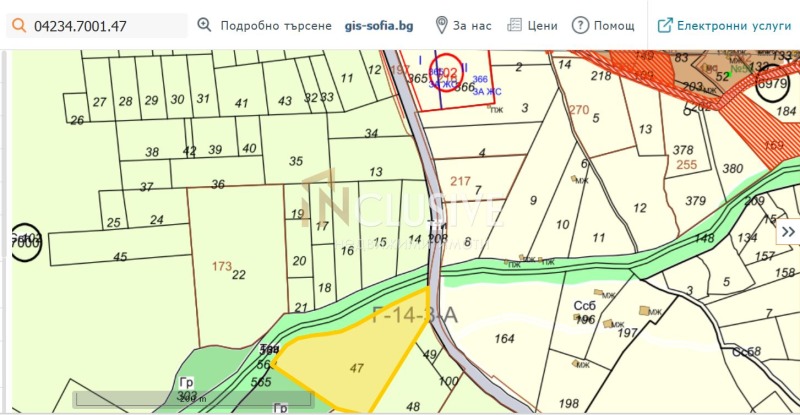Open Електронни услуги link
The image size is (800, 415).
pyautogui.click(x=734, y=26)
